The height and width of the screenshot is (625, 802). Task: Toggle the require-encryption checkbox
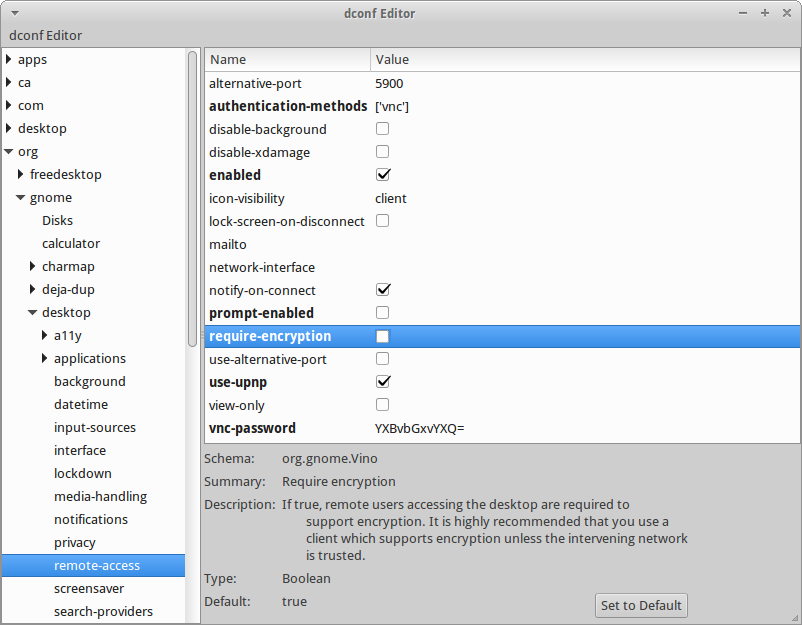pyautogui.click(x=382, y=336)
